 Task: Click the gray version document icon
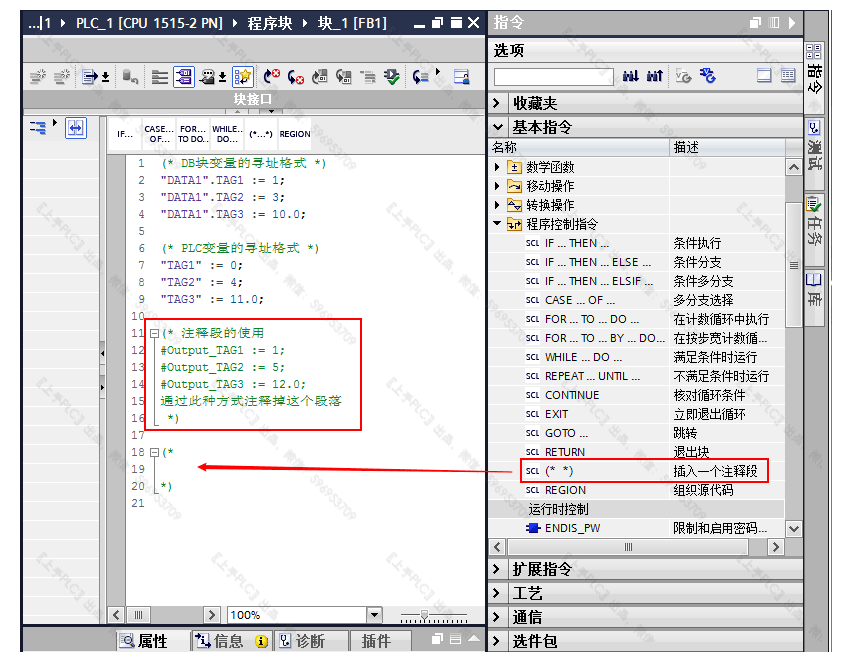click(683, 76)
